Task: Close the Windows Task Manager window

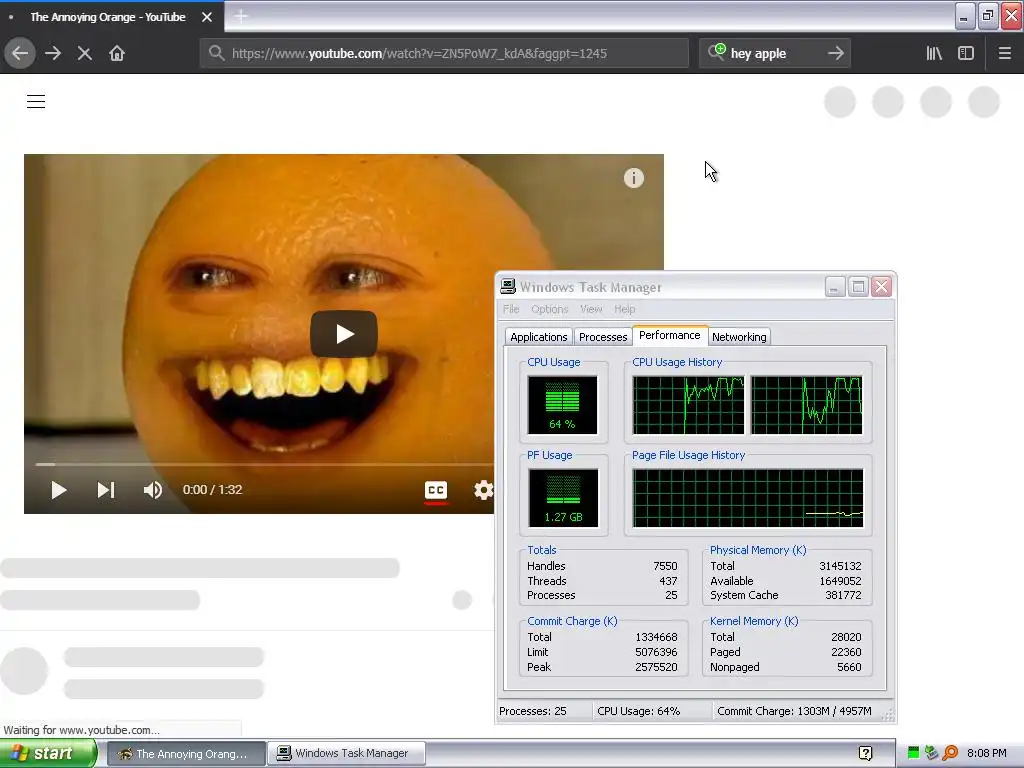Action: point(882,287)
